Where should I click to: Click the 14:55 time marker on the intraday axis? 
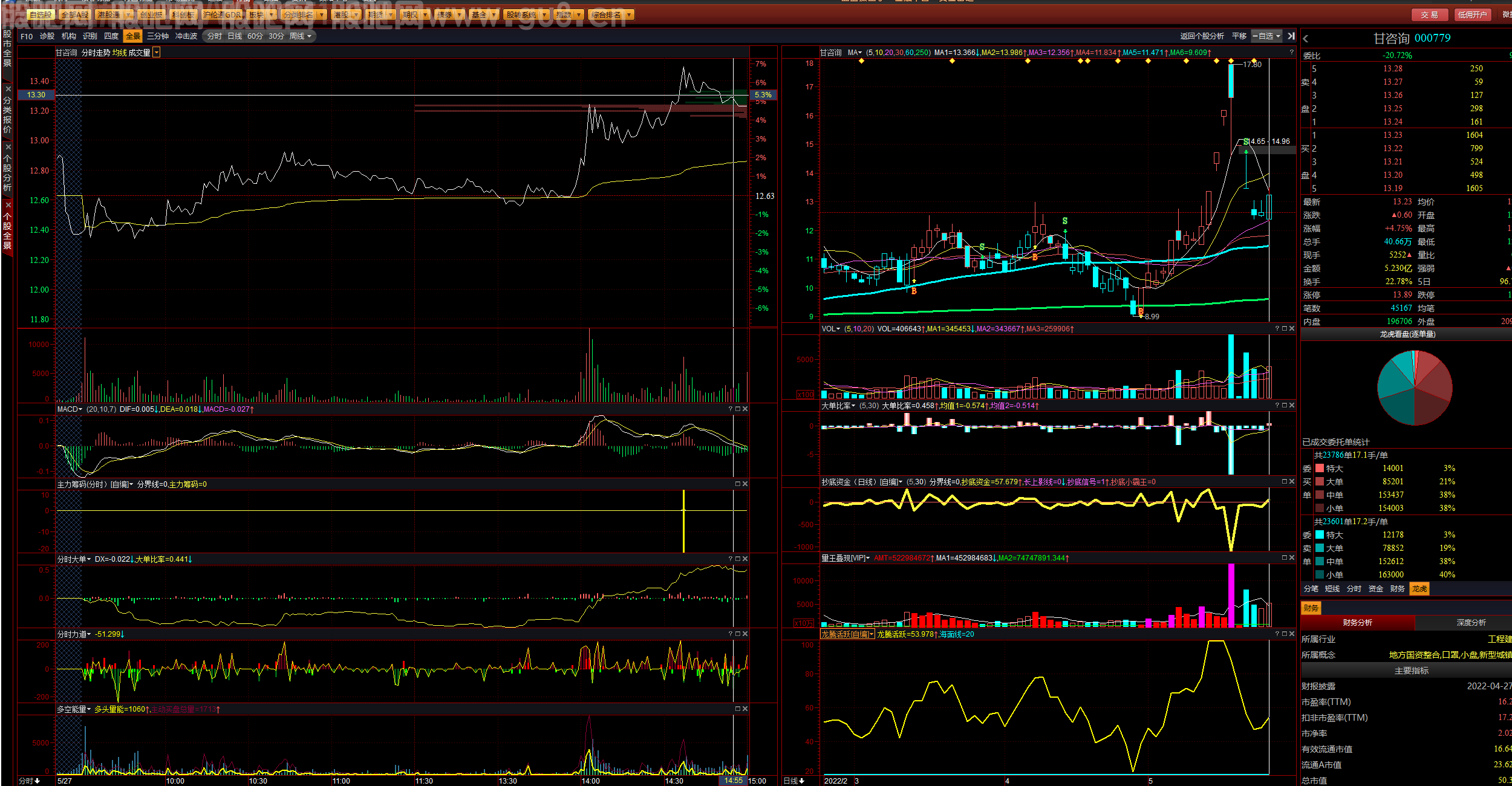[733, 781]
